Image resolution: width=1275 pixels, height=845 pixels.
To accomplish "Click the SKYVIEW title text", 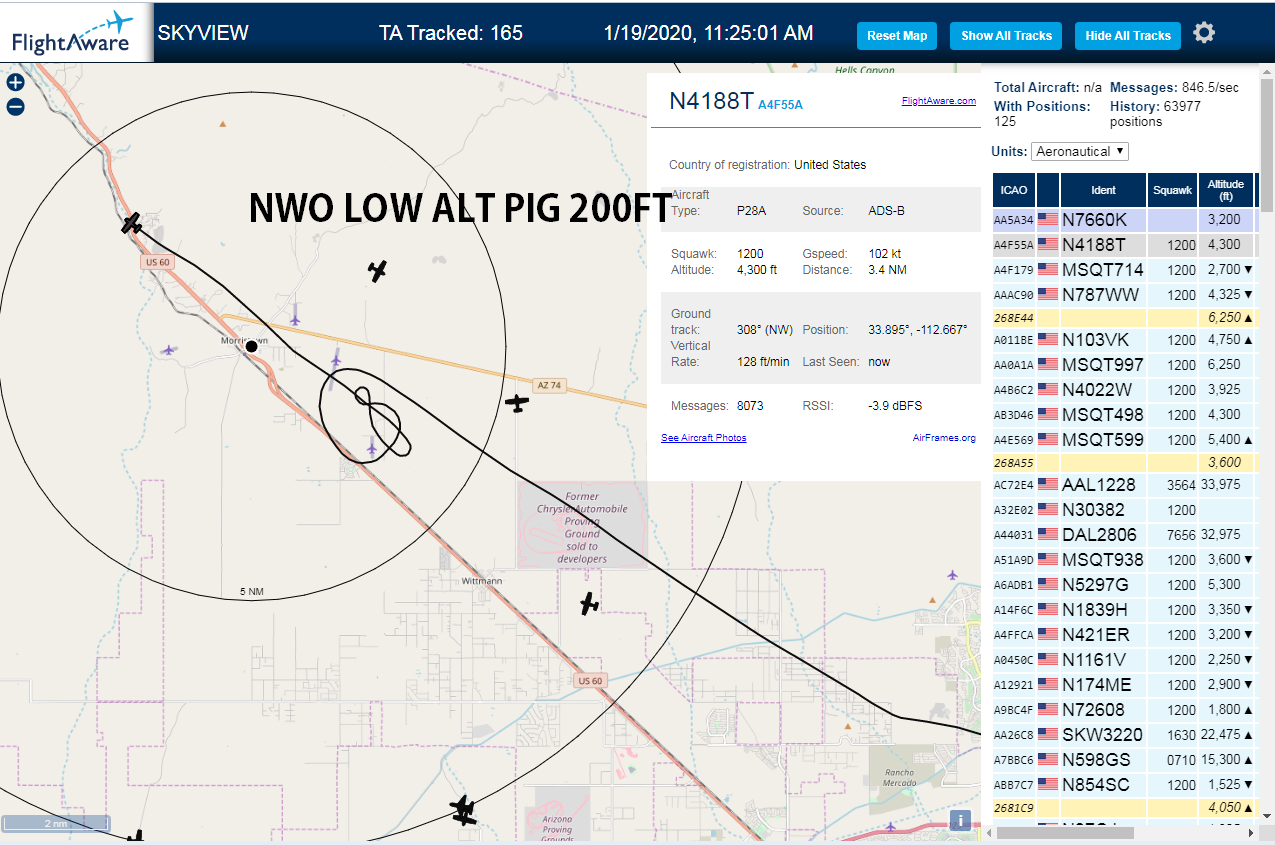I will coord(203,32).
